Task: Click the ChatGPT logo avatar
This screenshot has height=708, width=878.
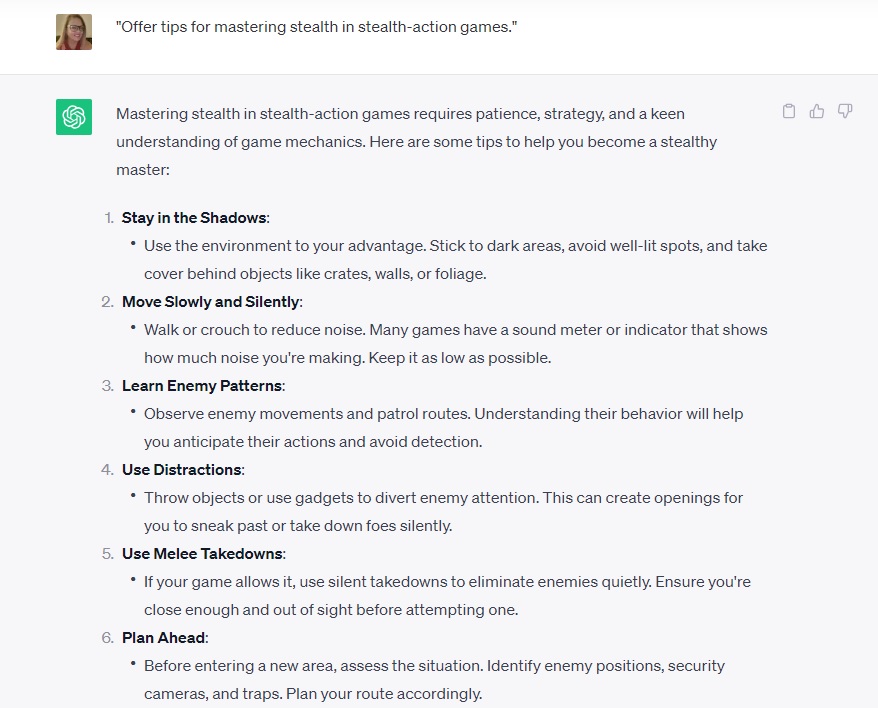Action: pyautogui.click(x=74, y=117)
